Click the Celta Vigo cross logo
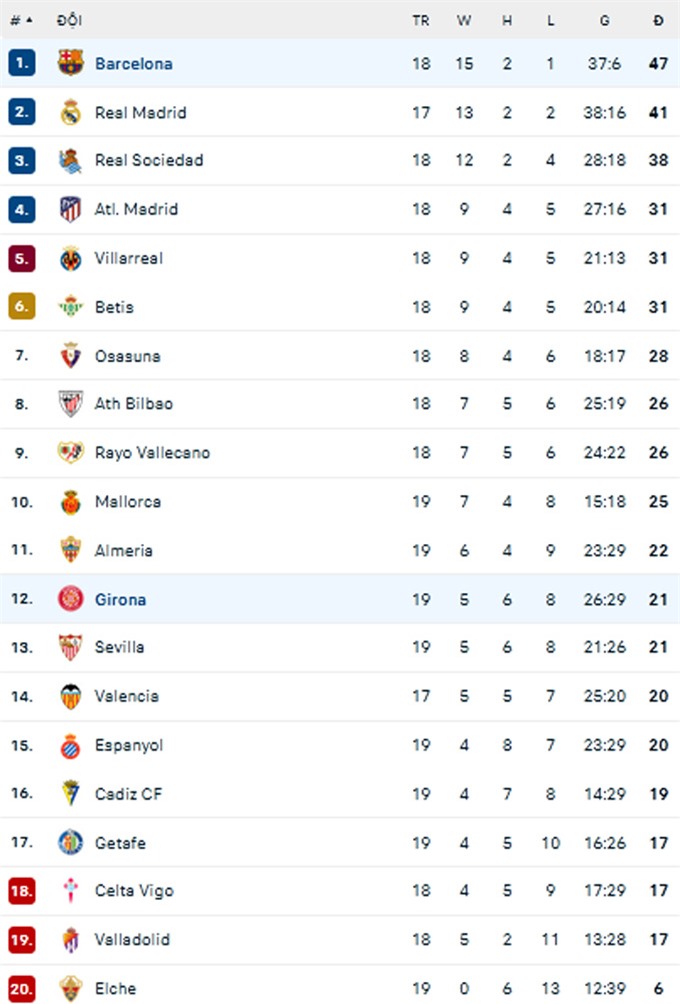This screenshot has width=680, height=1004. pos(70,891)
